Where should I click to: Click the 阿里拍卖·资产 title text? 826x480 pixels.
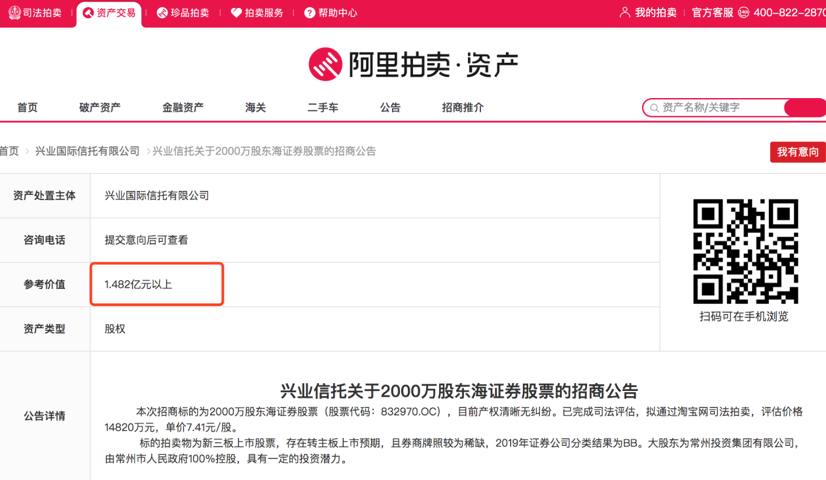tap(433, 65)
